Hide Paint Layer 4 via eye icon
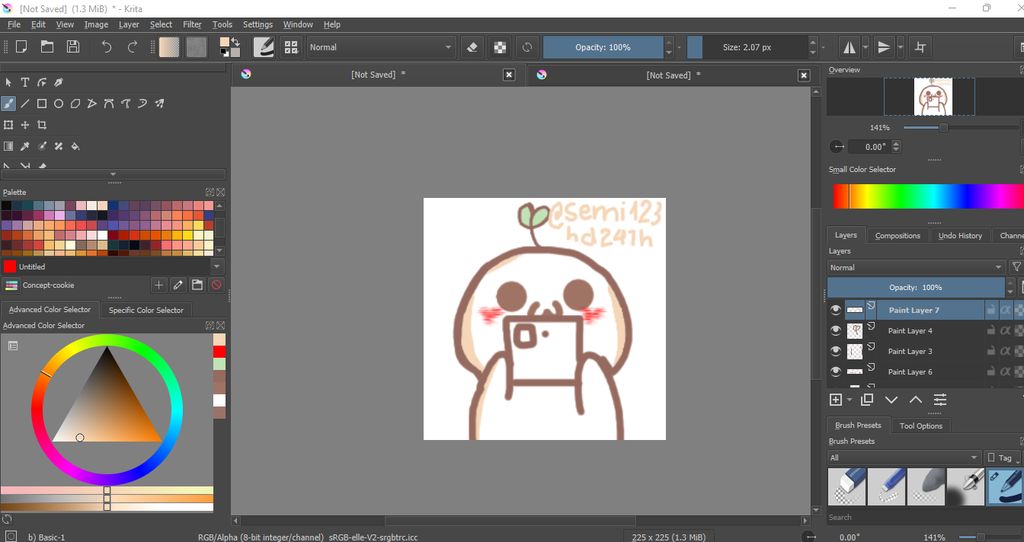Viewport: 1024px width, 542px height. pos(835,330)
